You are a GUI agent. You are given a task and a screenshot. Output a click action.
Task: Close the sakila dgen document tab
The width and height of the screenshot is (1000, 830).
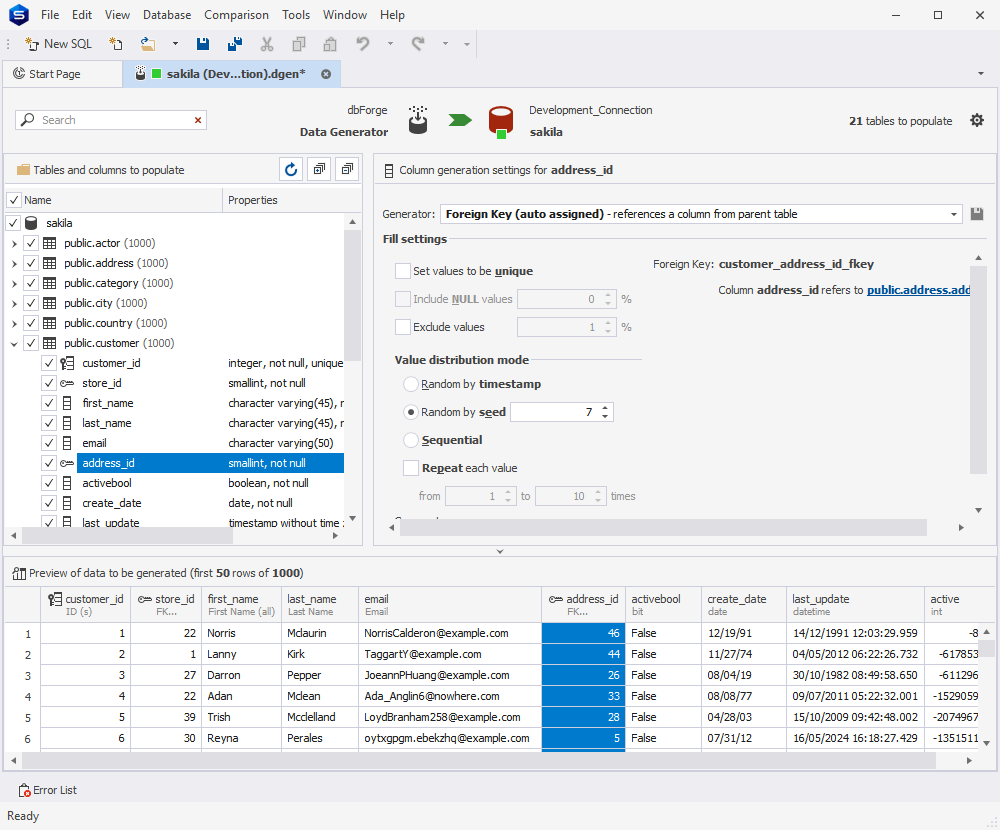pos(326,74)
